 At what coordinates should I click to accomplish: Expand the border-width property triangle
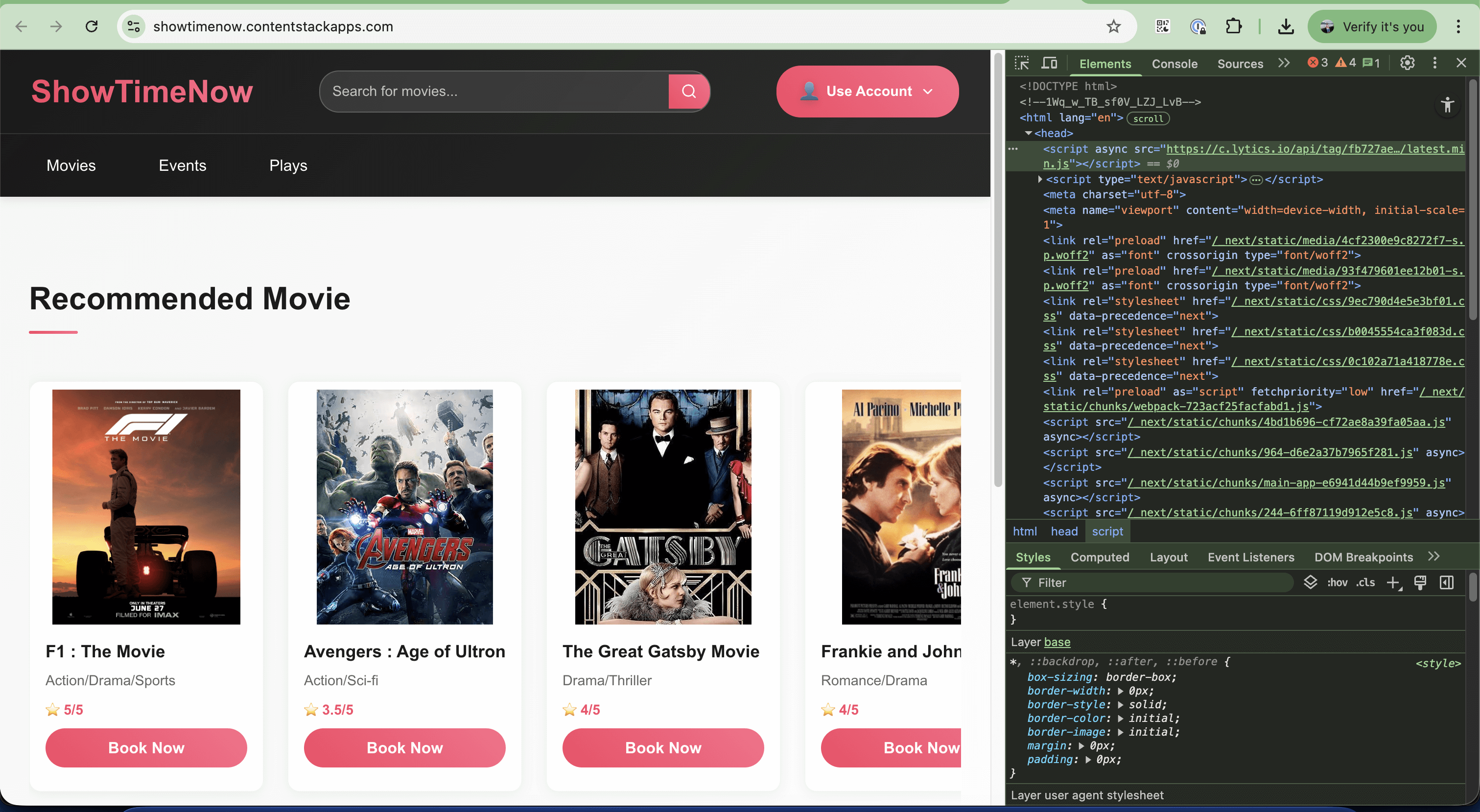1120,691
